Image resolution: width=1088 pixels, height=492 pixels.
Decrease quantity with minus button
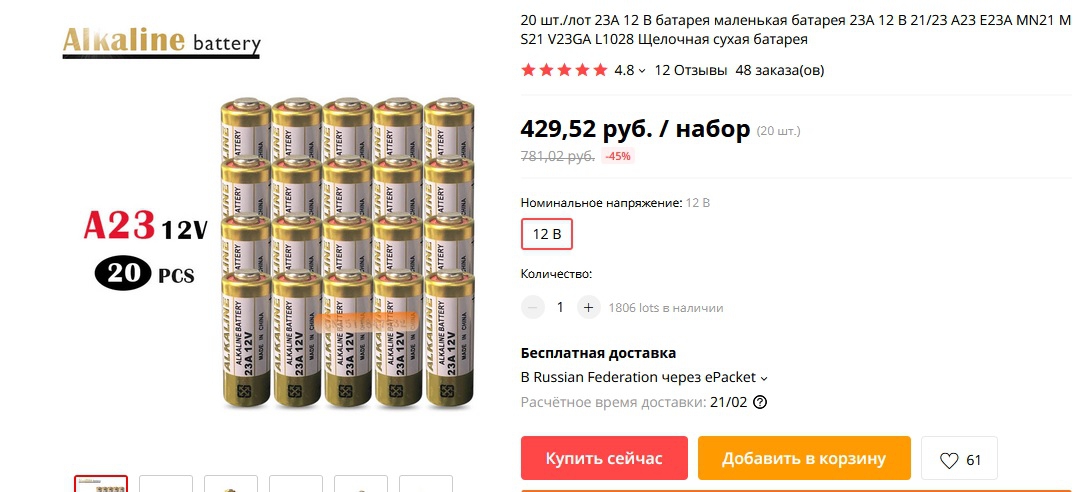pos(533,307)
